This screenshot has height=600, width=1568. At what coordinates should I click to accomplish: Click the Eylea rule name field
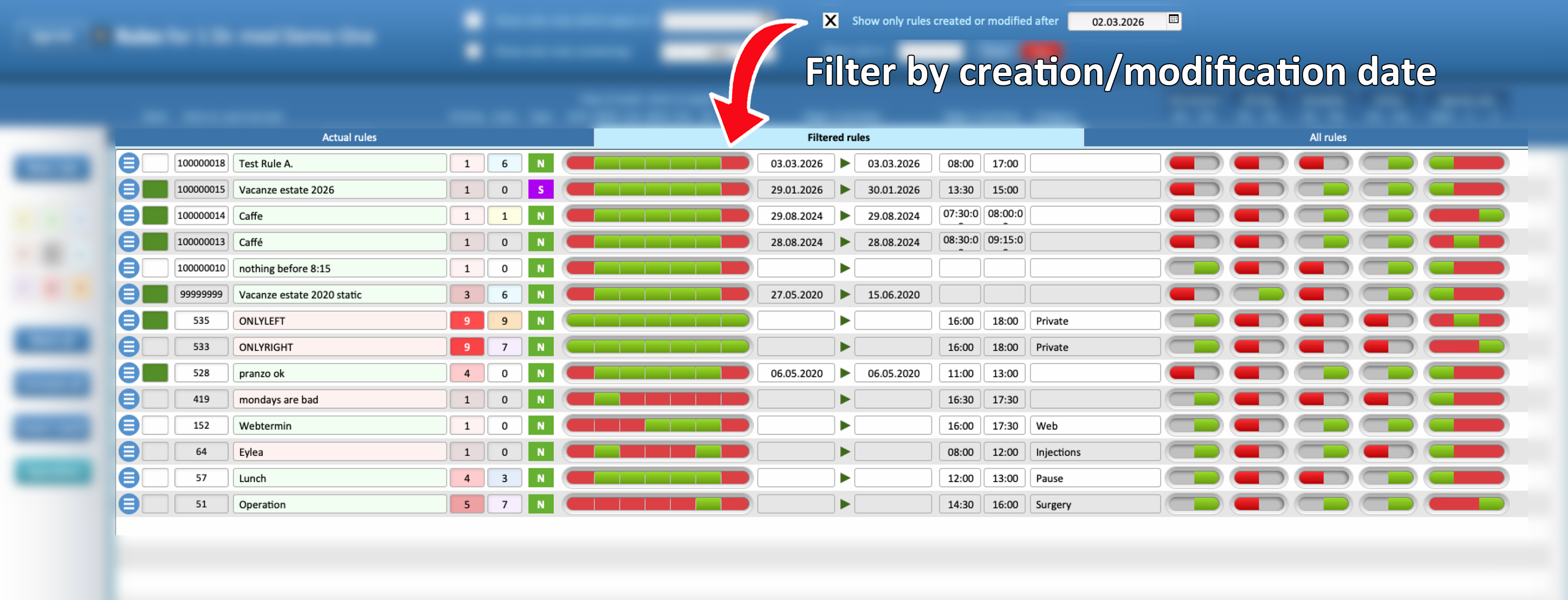click(339, 452)
